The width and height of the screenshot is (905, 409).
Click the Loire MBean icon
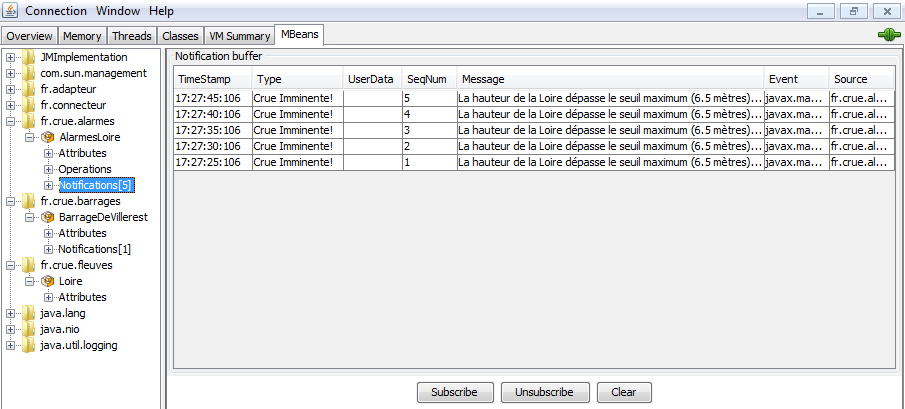point(47,281)
